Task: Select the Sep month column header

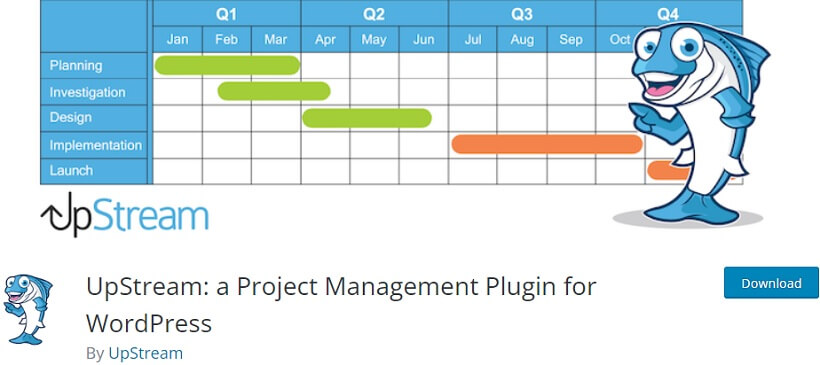Action: [x=571, y=40]
